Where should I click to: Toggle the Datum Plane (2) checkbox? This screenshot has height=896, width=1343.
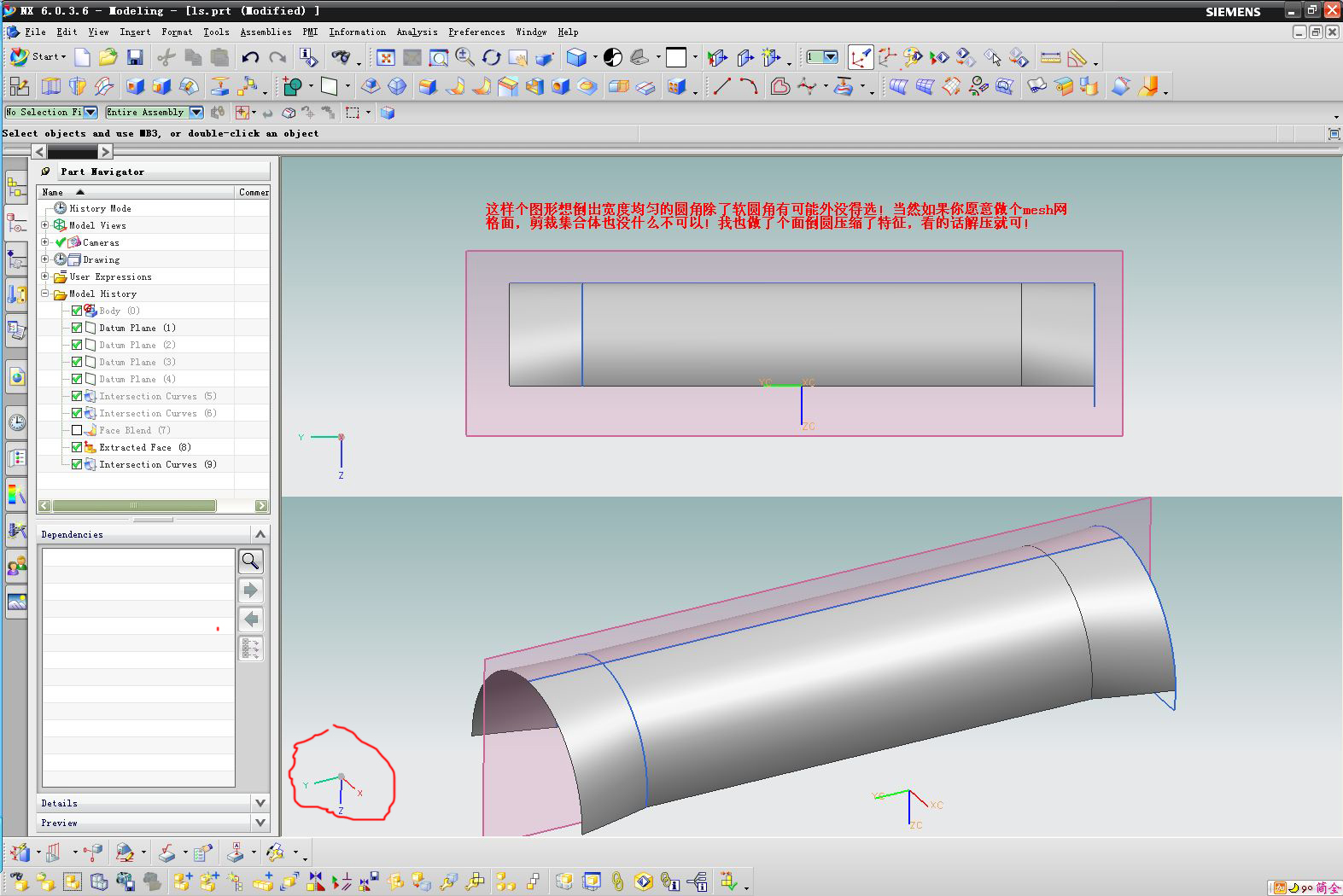tap(77, 345)
